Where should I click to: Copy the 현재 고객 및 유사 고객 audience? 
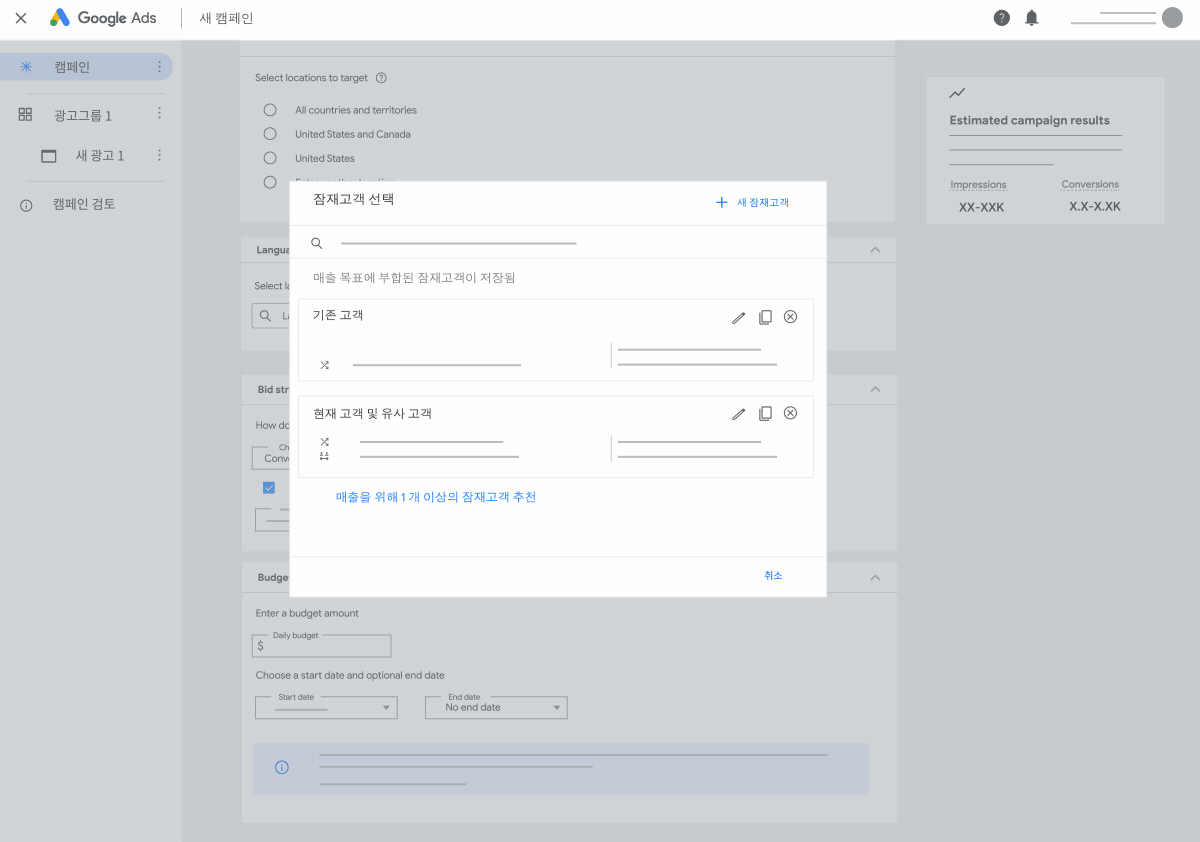point(765,413)
